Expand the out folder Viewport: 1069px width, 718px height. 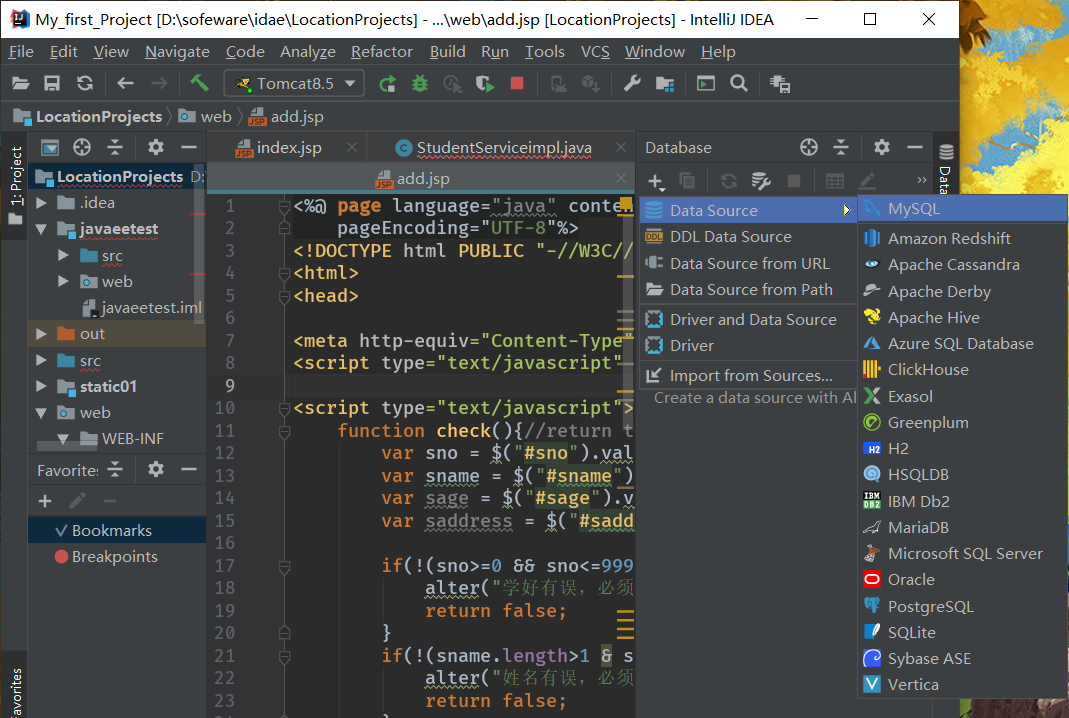pyautogui.click(x=42, y=333)
